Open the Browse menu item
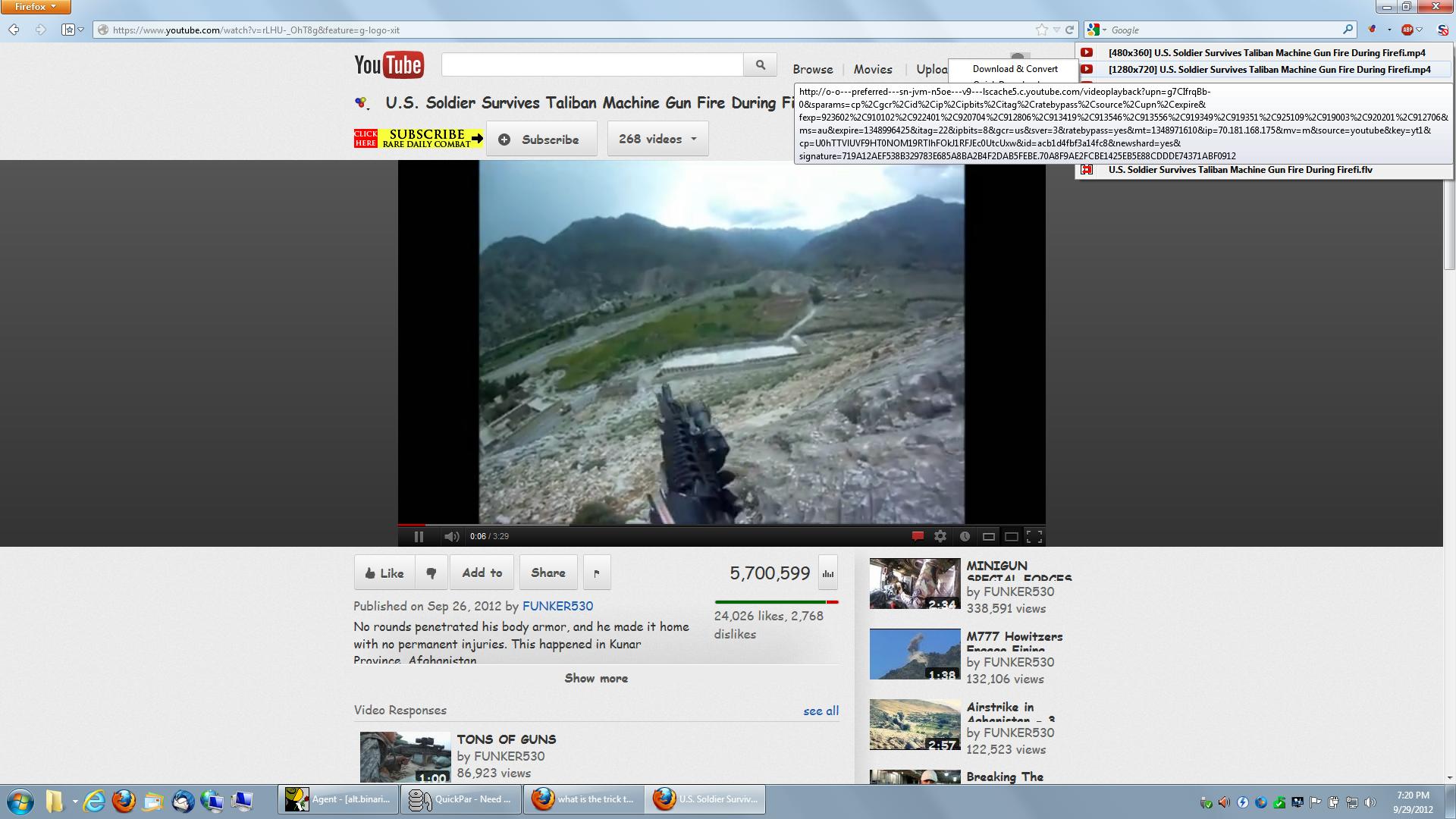Viewport: 1456px width, 819px height. 812,69
